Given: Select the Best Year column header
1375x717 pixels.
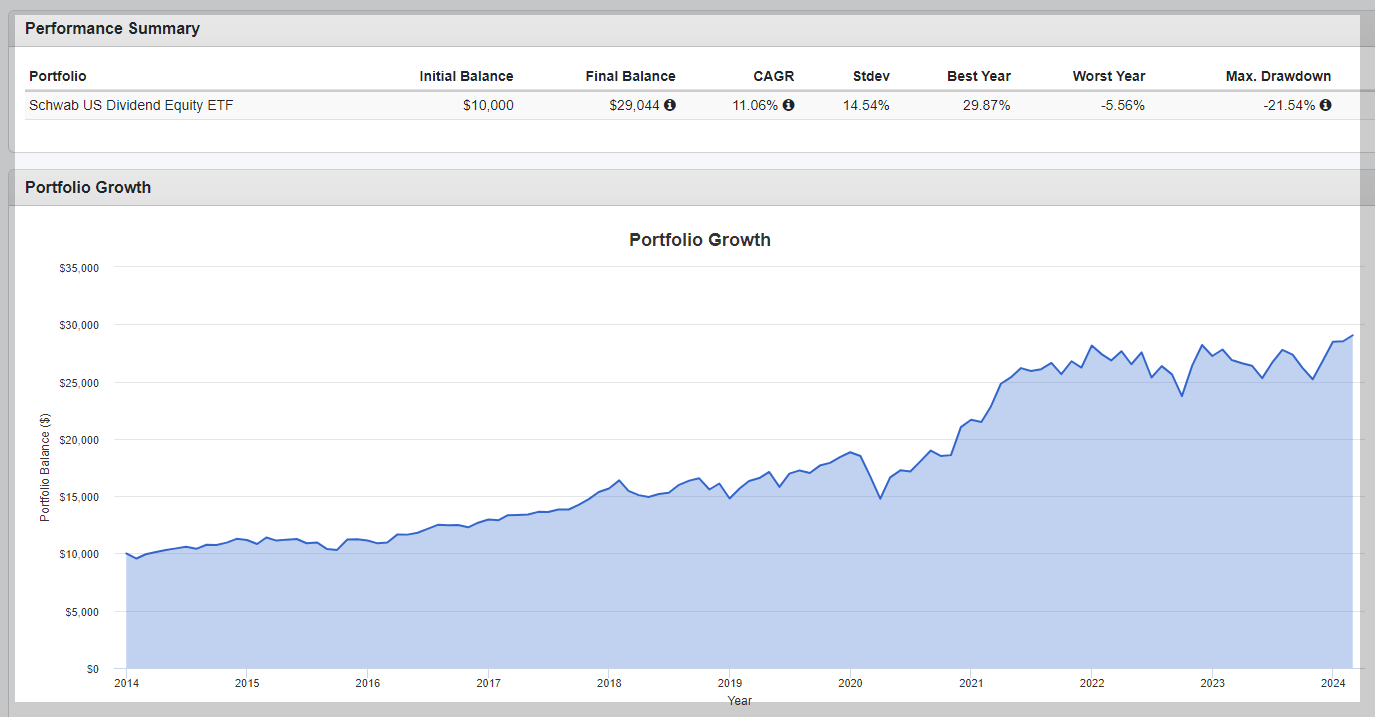Looking at the screenshot, I should [979, 76].
